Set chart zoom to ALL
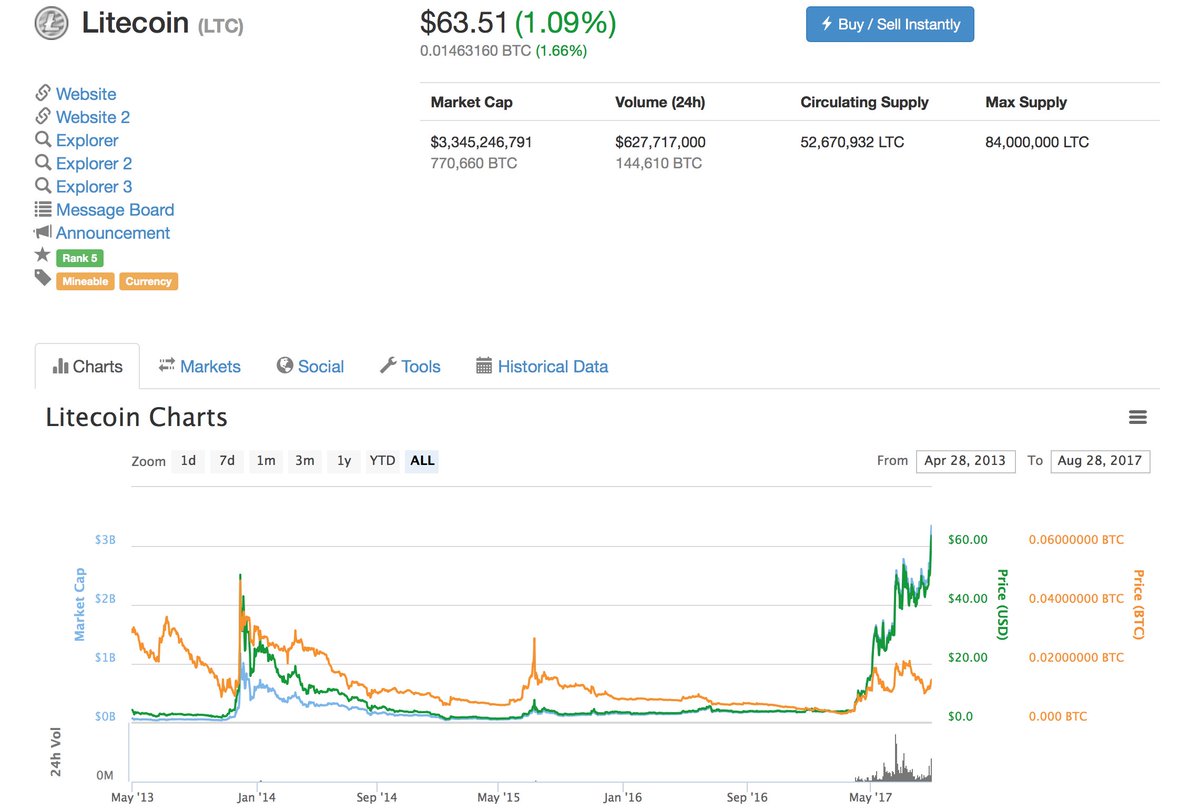This screenshot has height=810, width=1200. pyautogui.click(x=423, y=461)
